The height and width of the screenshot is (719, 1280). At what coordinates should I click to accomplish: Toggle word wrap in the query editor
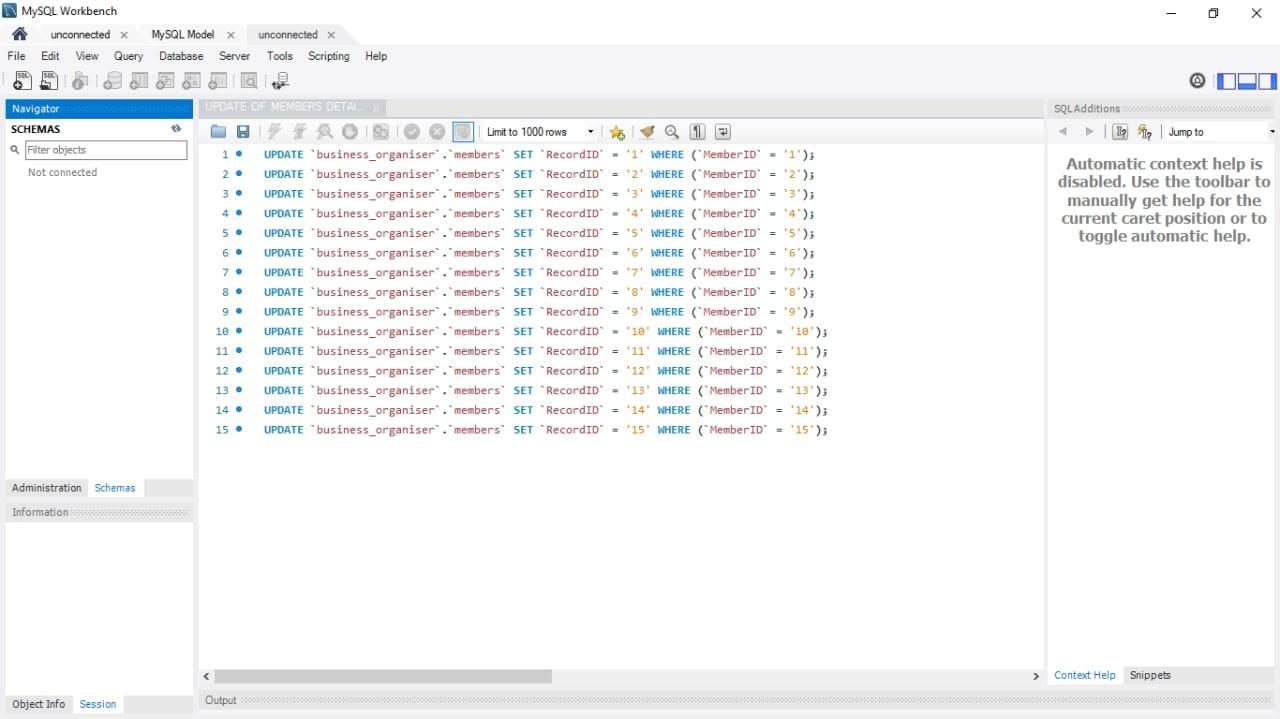tap(722, 131)
